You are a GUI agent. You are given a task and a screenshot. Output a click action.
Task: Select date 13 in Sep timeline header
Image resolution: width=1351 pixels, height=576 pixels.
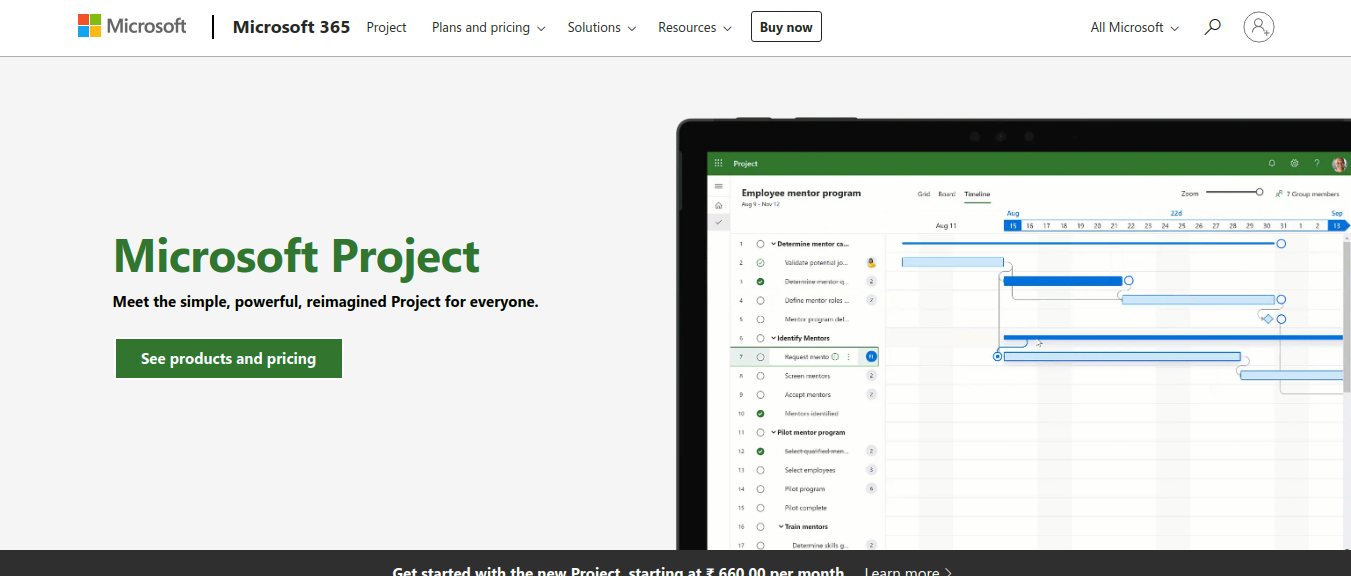1336,226
